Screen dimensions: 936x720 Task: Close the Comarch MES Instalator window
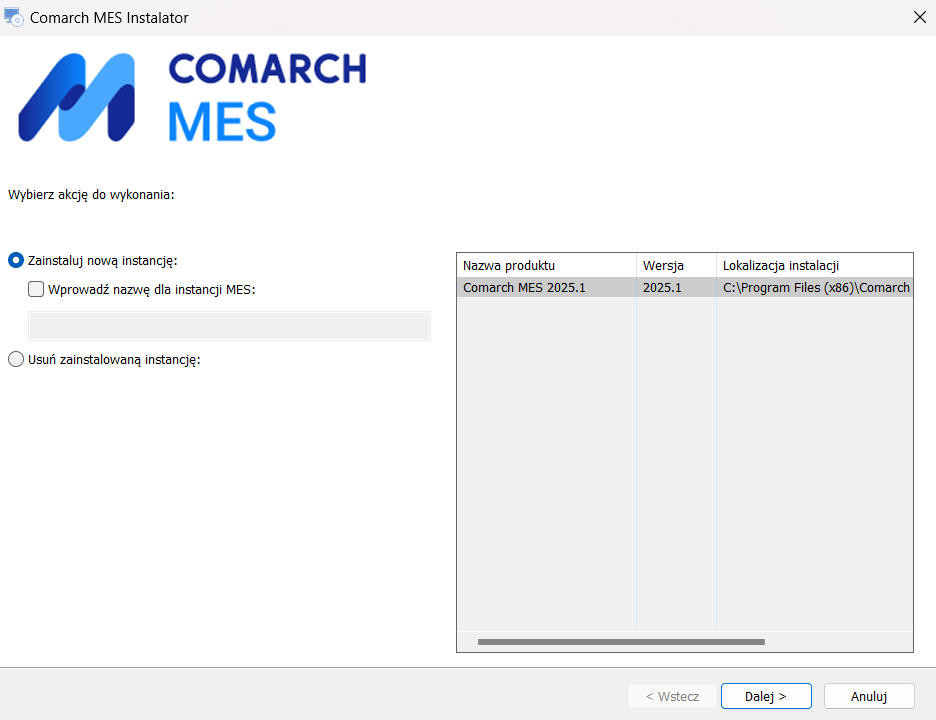coord(919,17)
